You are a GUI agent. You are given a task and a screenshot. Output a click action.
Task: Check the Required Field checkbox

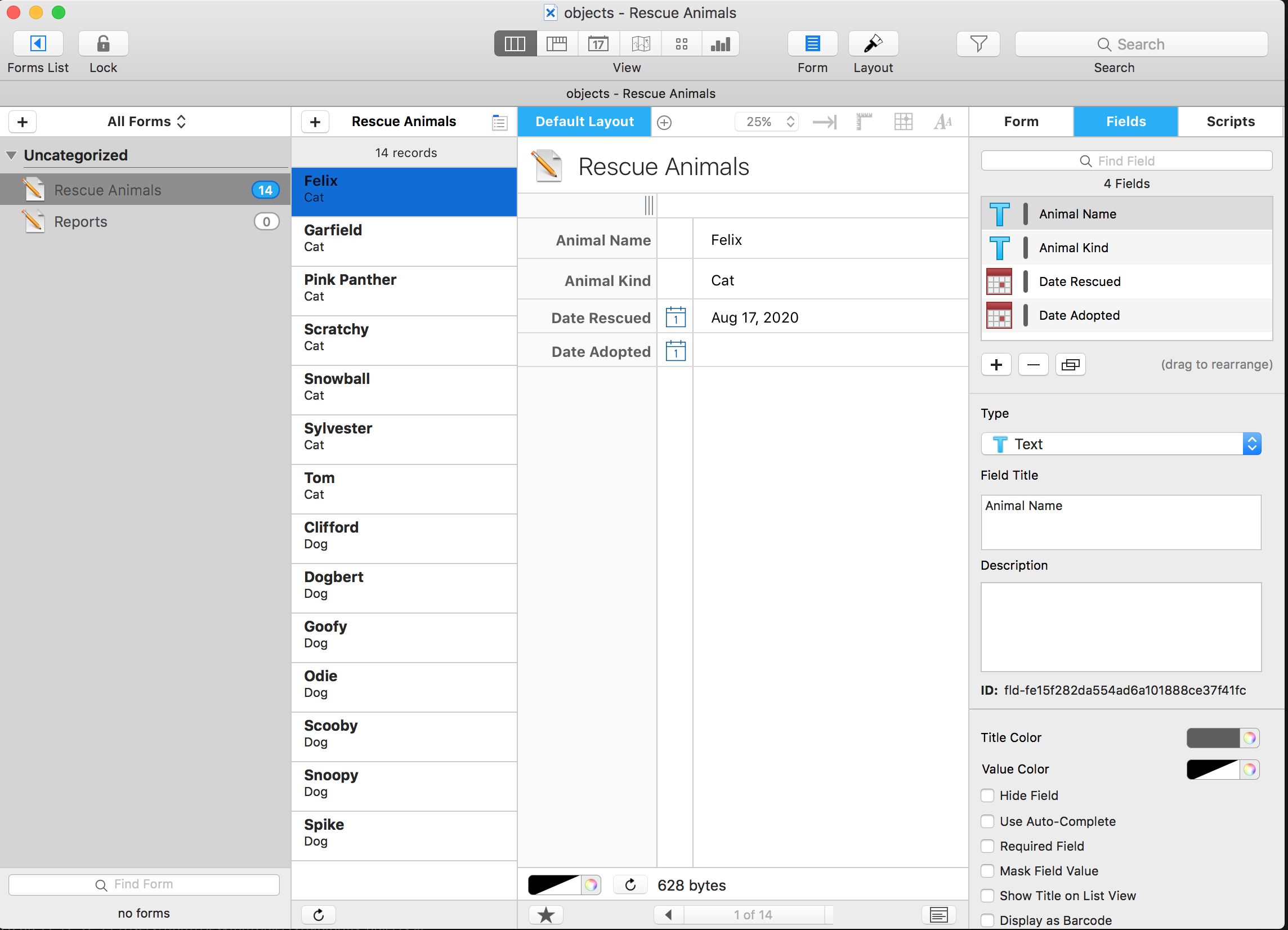tap(987, 846)
